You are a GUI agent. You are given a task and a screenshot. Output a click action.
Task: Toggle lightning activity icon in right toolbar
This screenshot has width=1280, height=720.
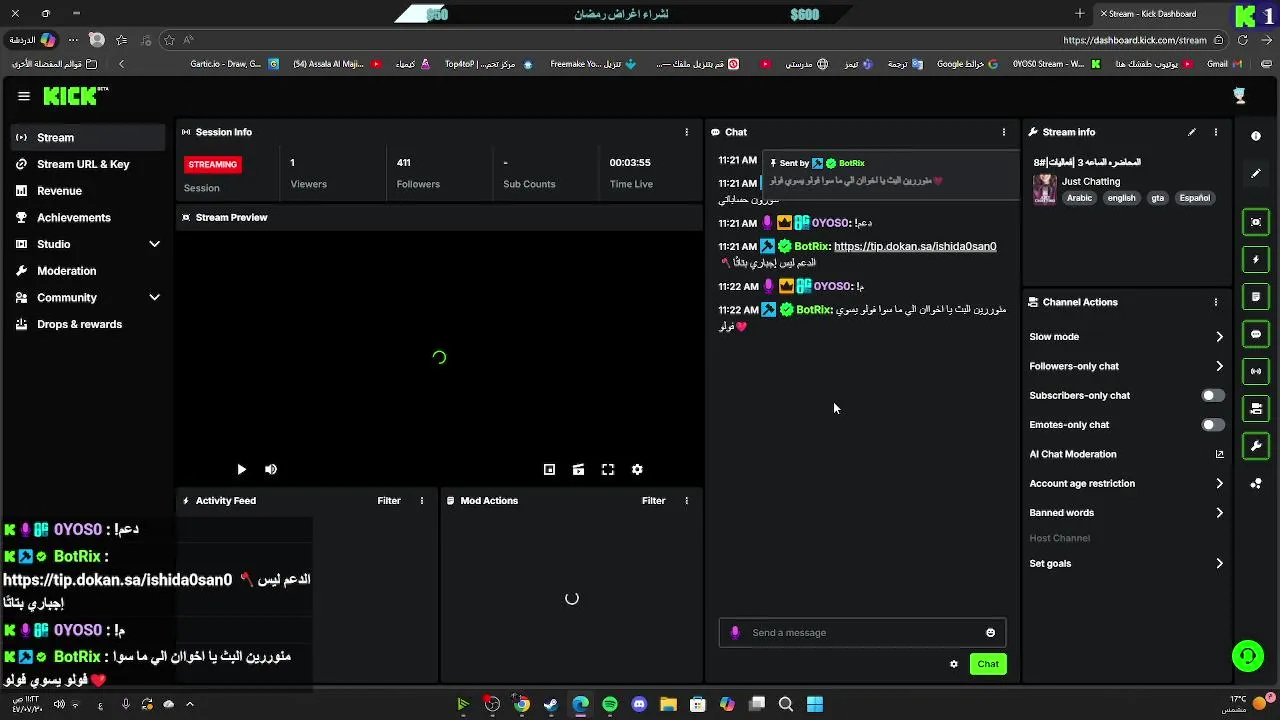(1256, 260)
